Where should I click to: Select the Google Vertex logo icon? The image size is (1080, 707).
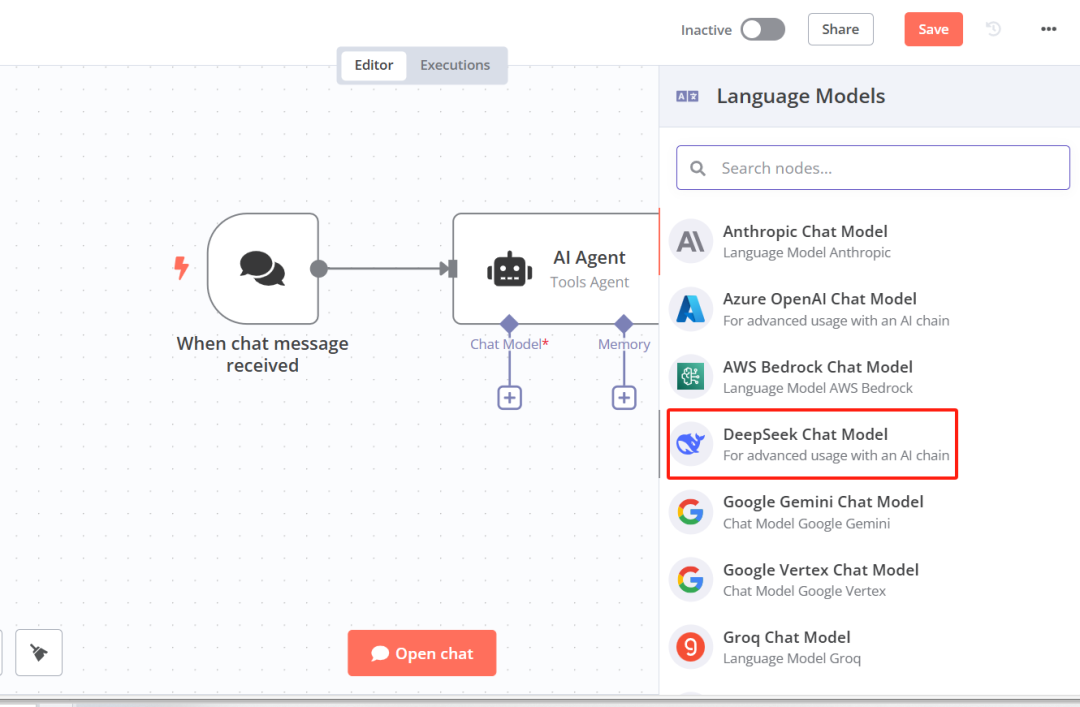point(690,580)
